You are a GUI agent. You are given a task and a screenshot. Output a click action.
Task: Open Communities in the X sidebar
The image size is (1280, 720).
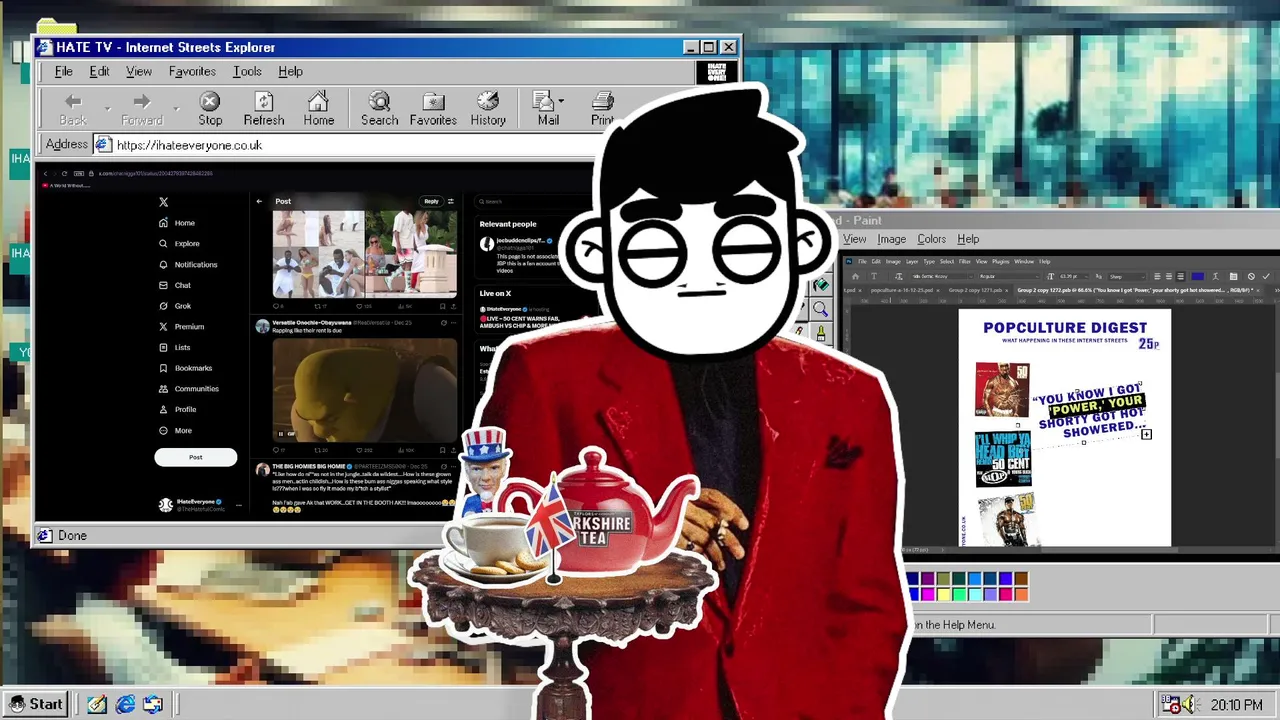click(188, 389)
